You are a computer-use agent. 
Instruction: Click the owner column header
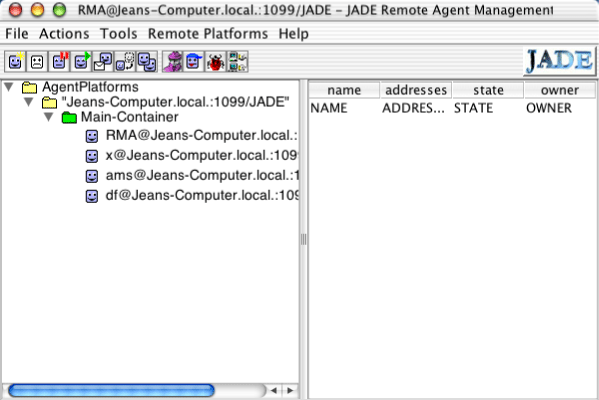tap(560, 90)
